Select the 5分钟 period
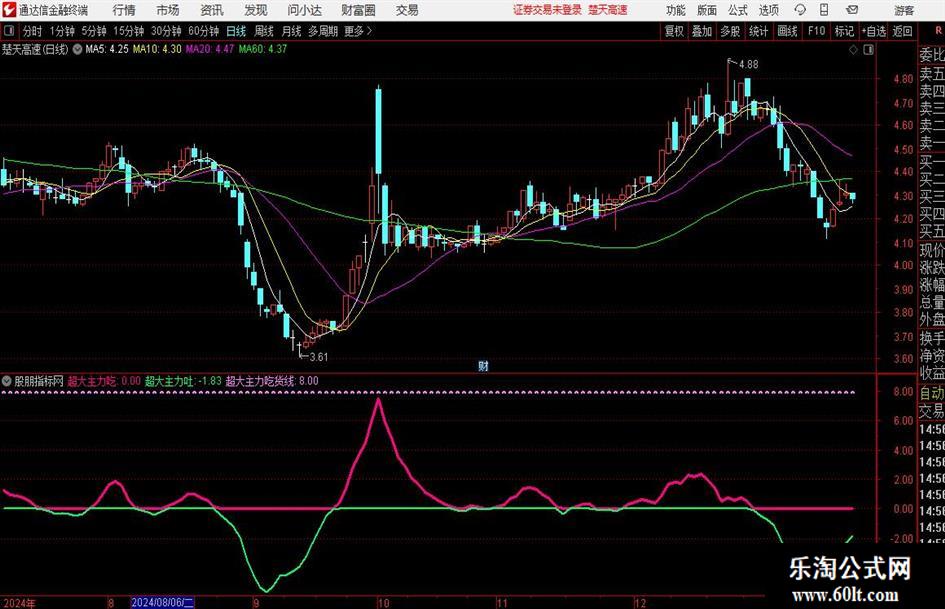Viewport: 945px width, 609px height. [x=94, y=31]
